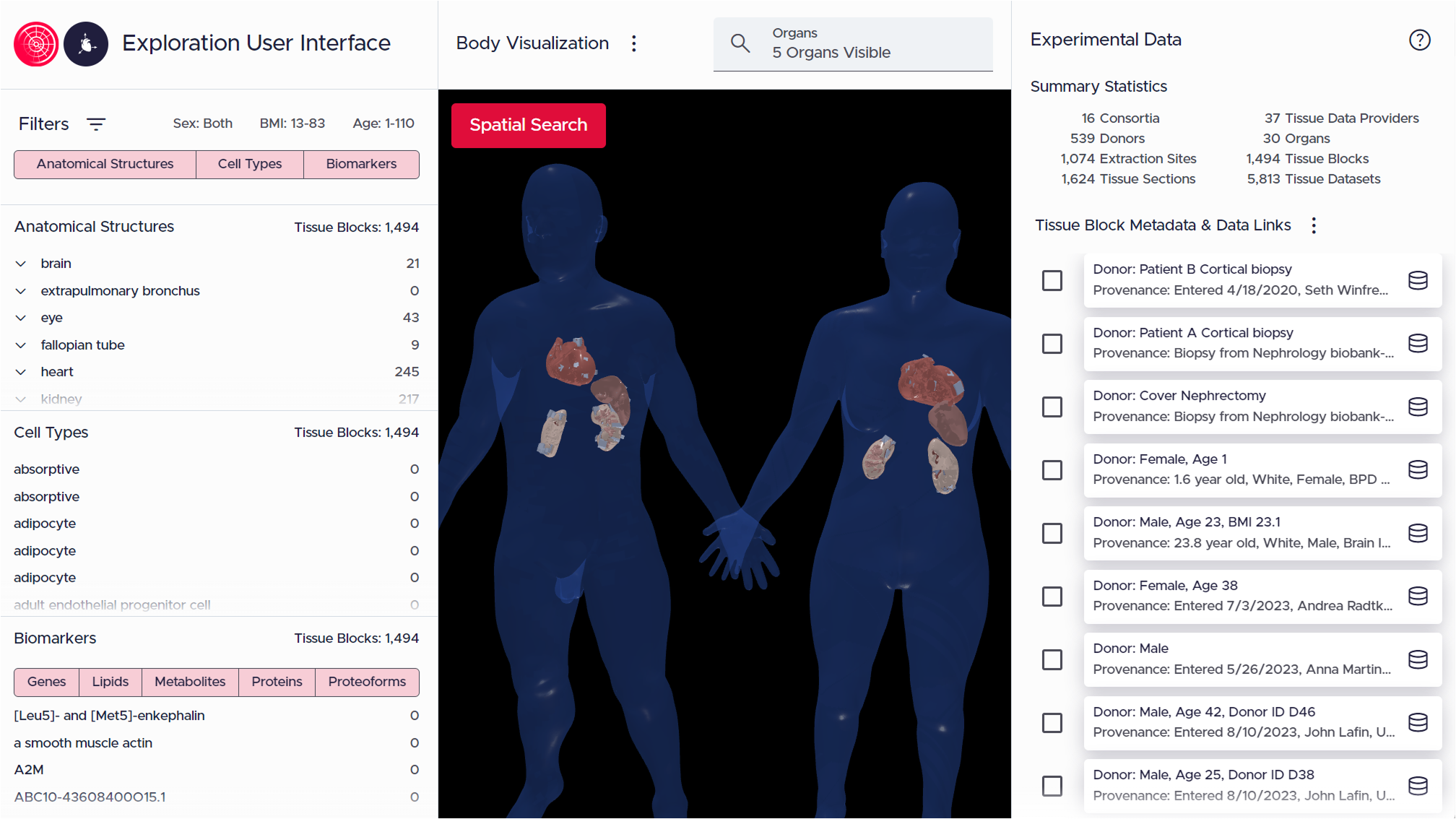The width and height of the screenshot is (1456, 819).
Task: Open the Cell Types filter tab
Action: tap(249, 164)
